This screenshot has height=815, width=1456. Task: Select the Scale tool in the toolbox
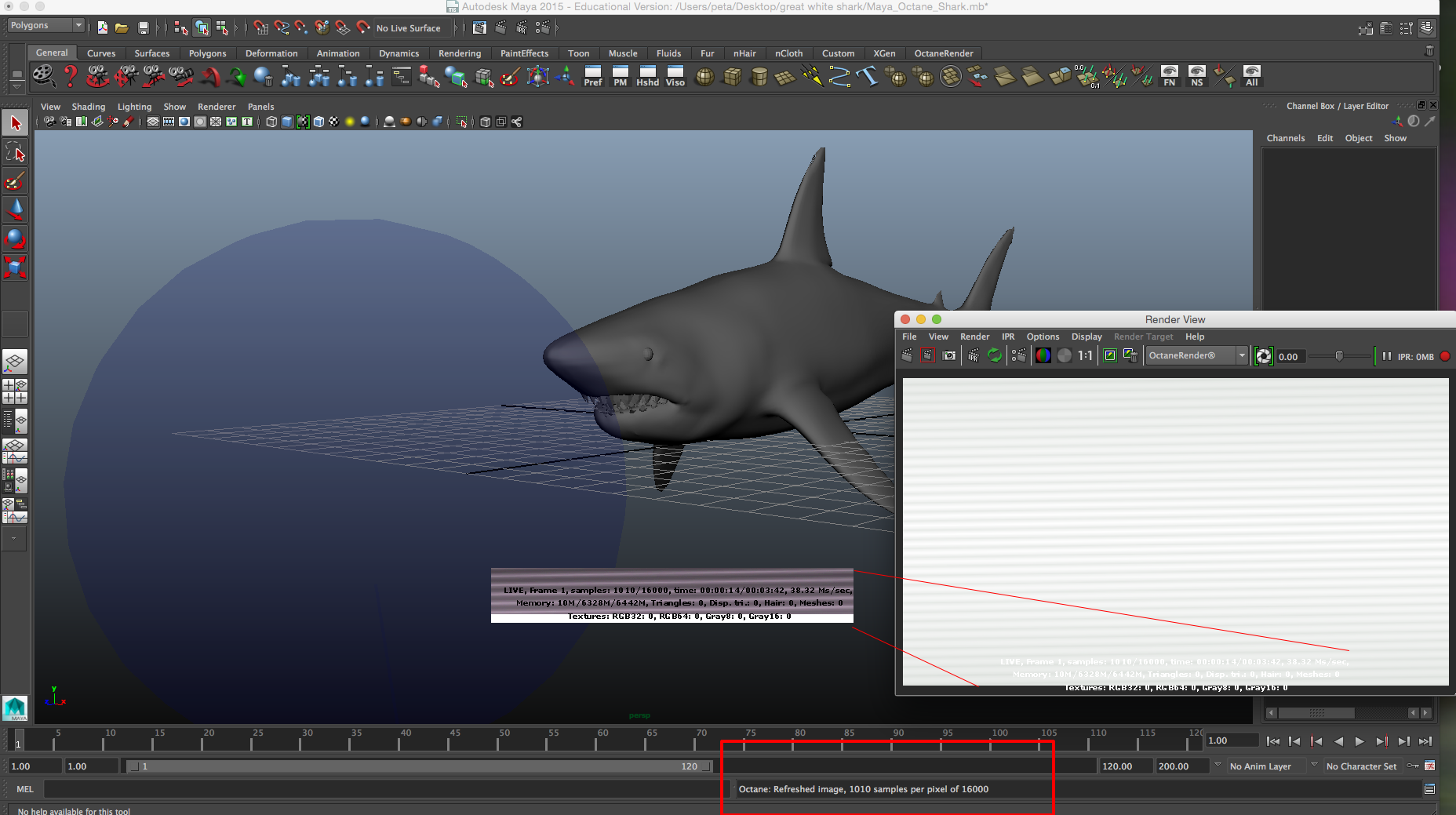pyautogui.click(x=16, y=267)
